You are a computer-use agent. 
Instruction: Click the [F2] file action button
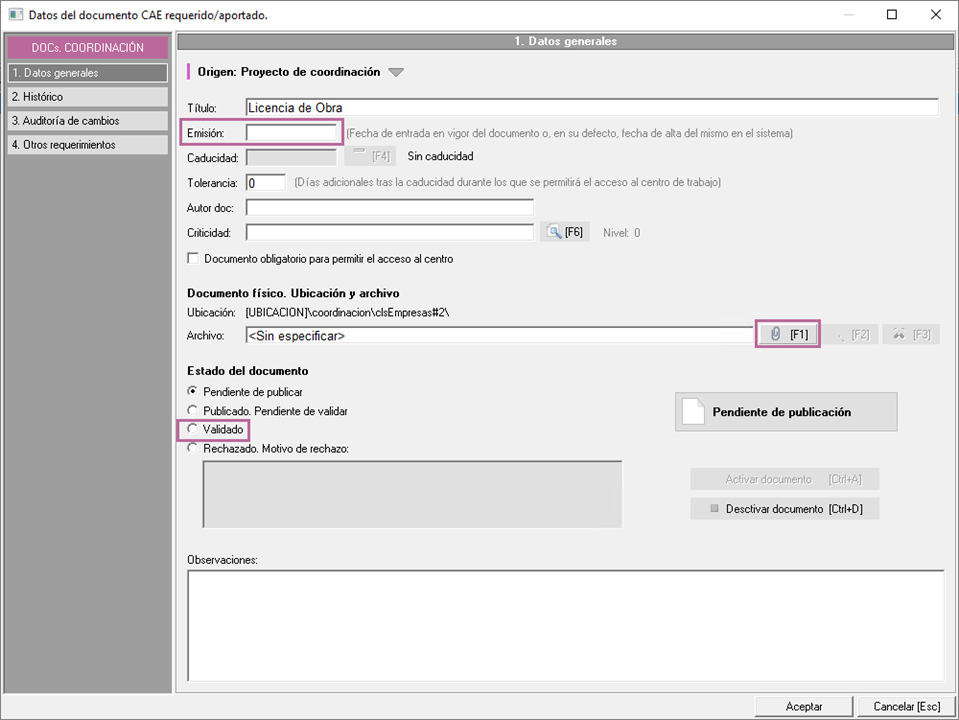(851, 334)
